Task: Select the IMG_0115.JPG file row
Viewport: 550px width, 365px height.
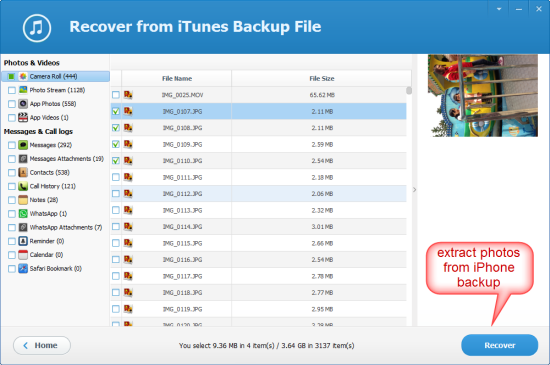Action: (x=259, y=243)
